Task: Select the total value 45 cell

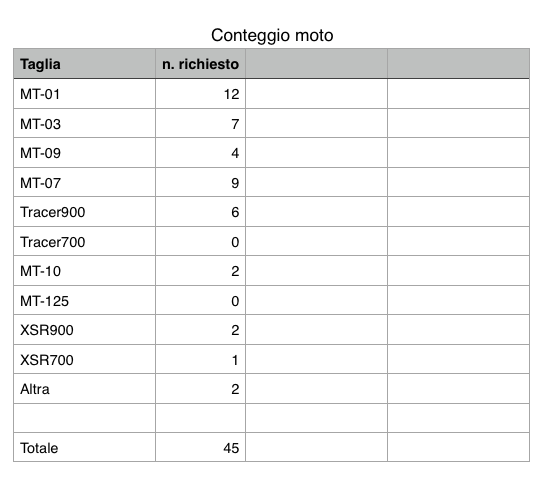Action: coord(200,447)
